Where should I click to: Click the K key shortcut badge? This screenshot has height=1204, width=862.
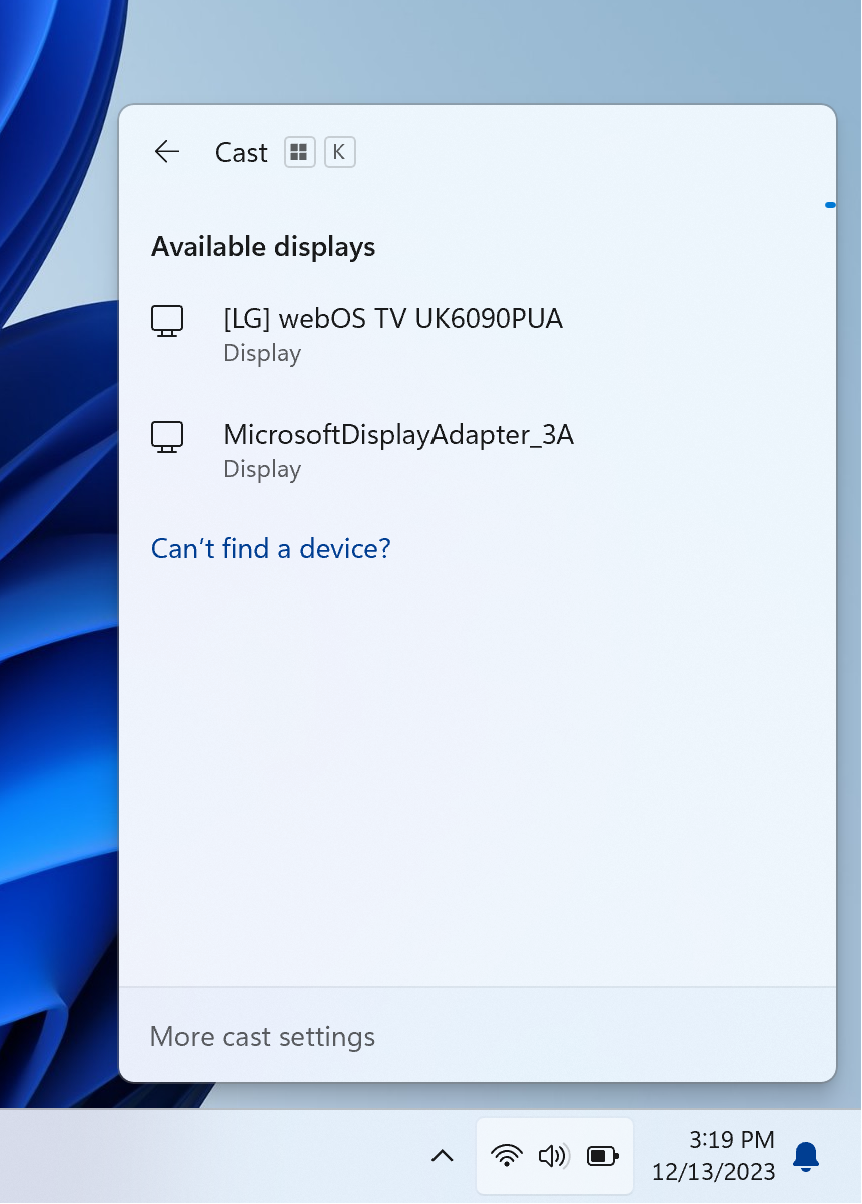click(340, 152)
